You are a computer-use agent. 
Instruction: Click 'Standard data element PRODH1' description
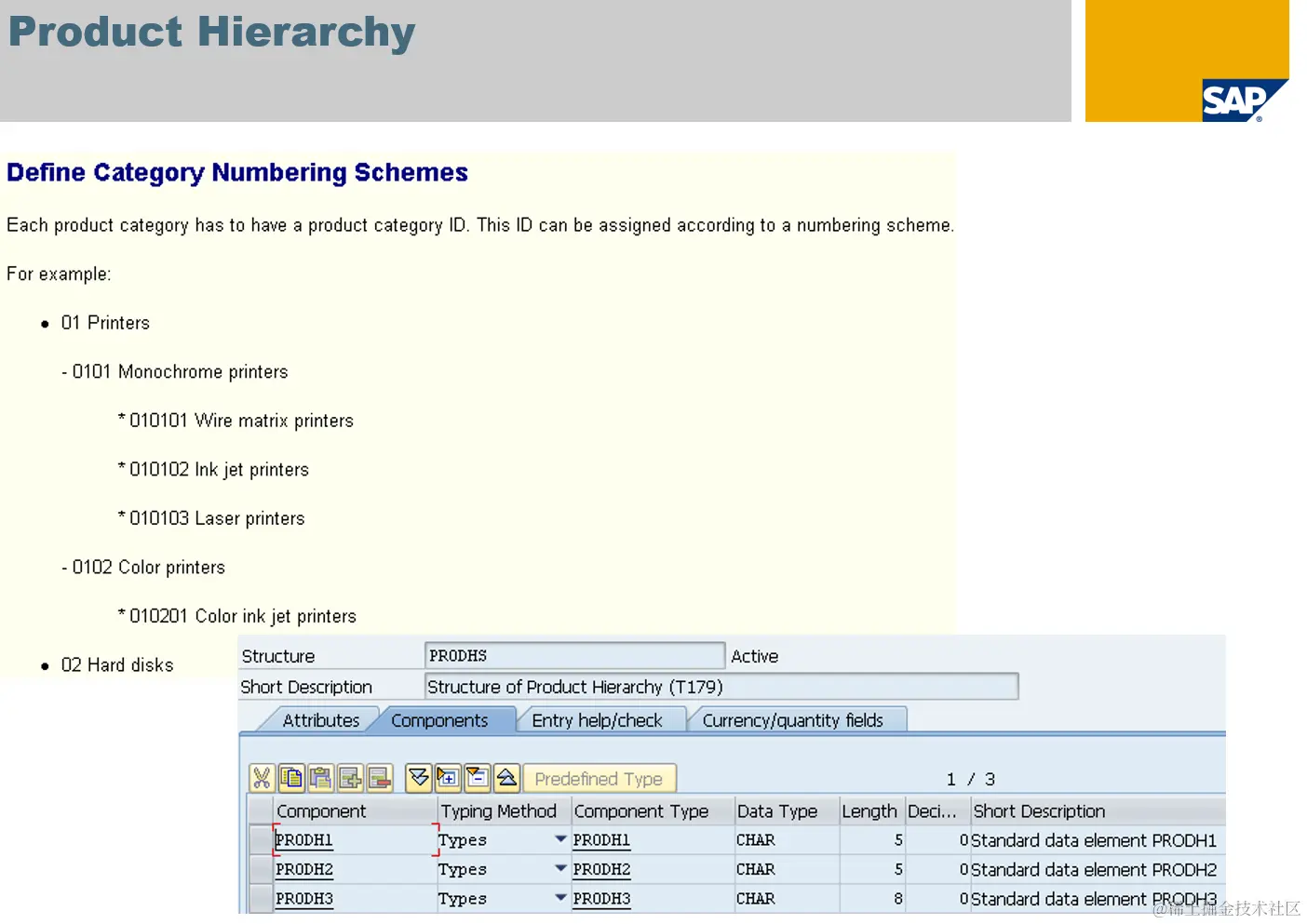point(1094,840)
